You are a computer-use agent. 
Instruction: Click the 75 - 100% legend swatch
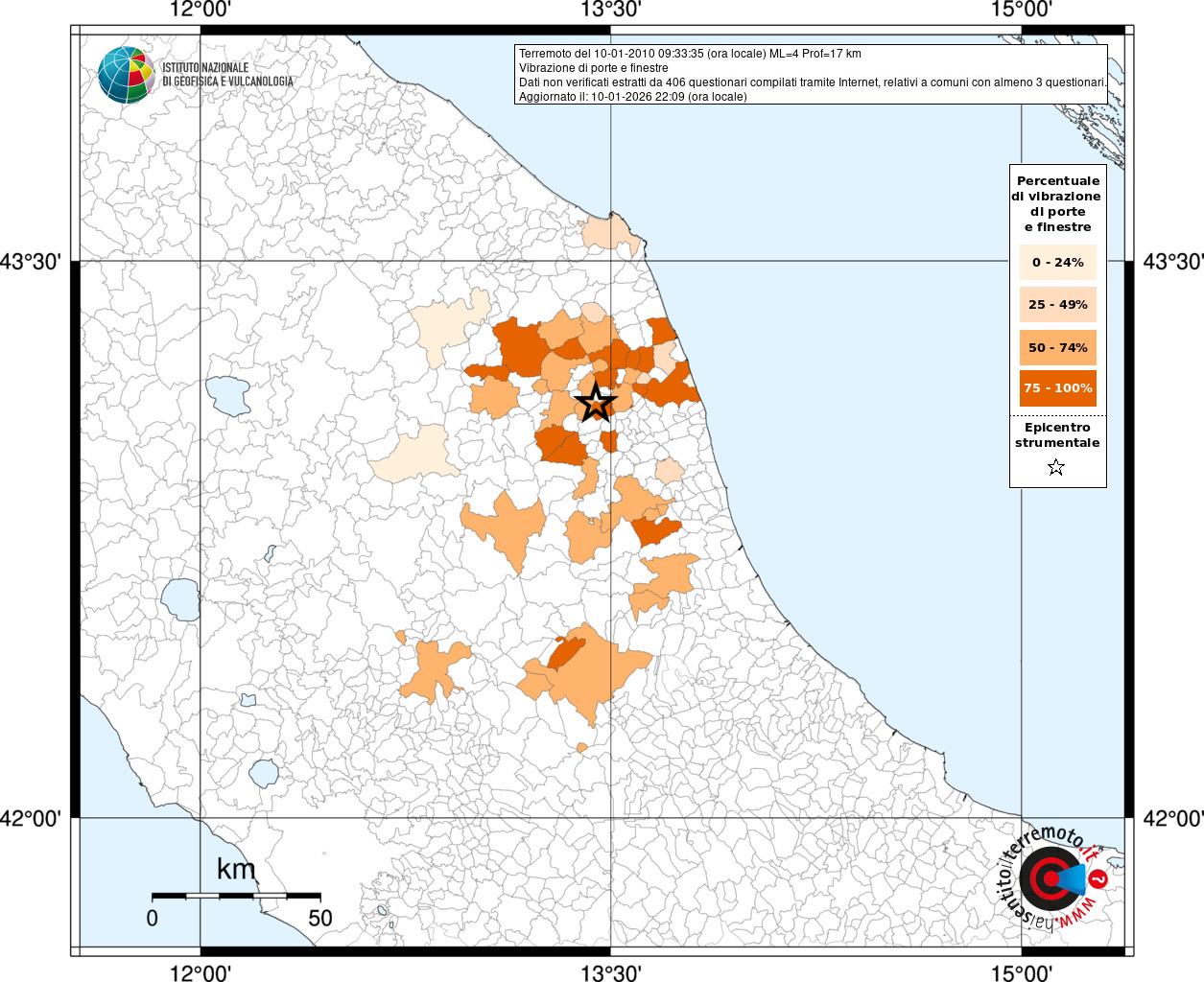click(x=1057, y=388)
